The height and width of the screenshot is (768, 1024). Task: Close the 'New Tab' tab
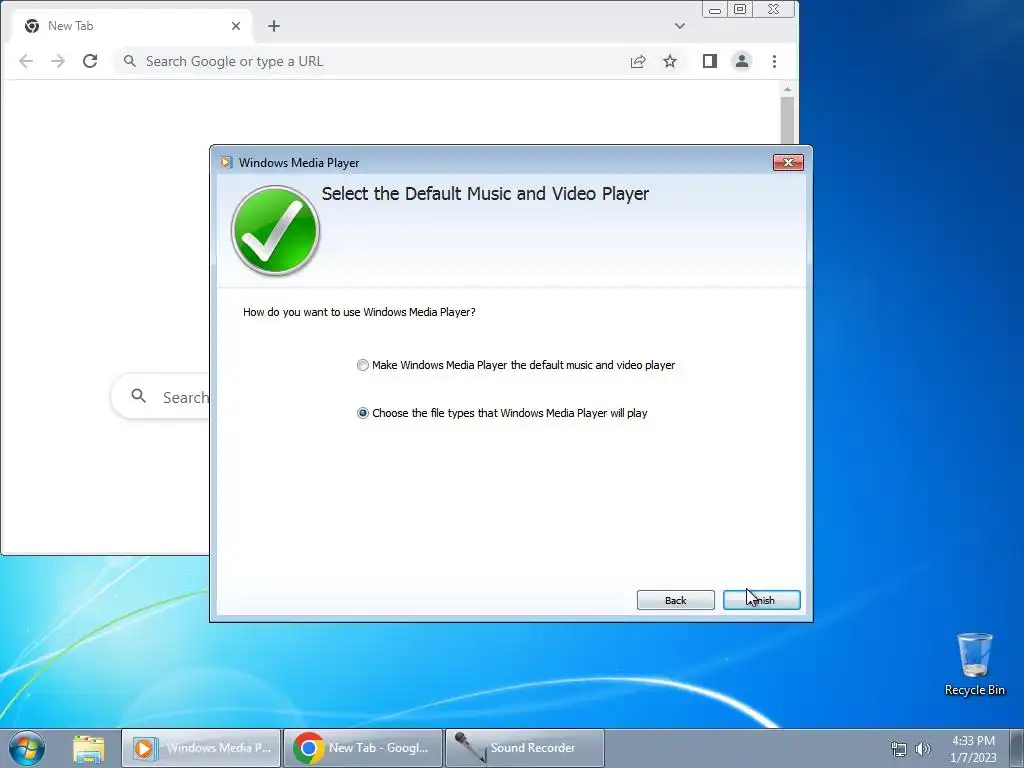click(x=236, y=26)
